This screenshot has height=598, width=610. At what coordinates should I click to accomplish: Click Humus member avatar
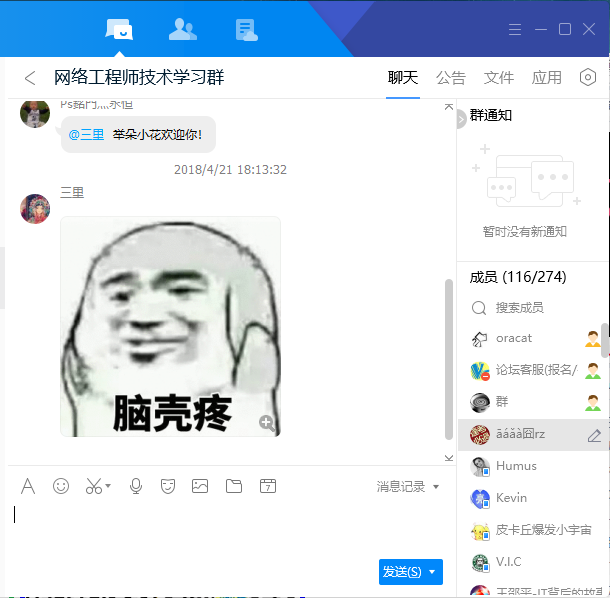[x=480, y=466]
